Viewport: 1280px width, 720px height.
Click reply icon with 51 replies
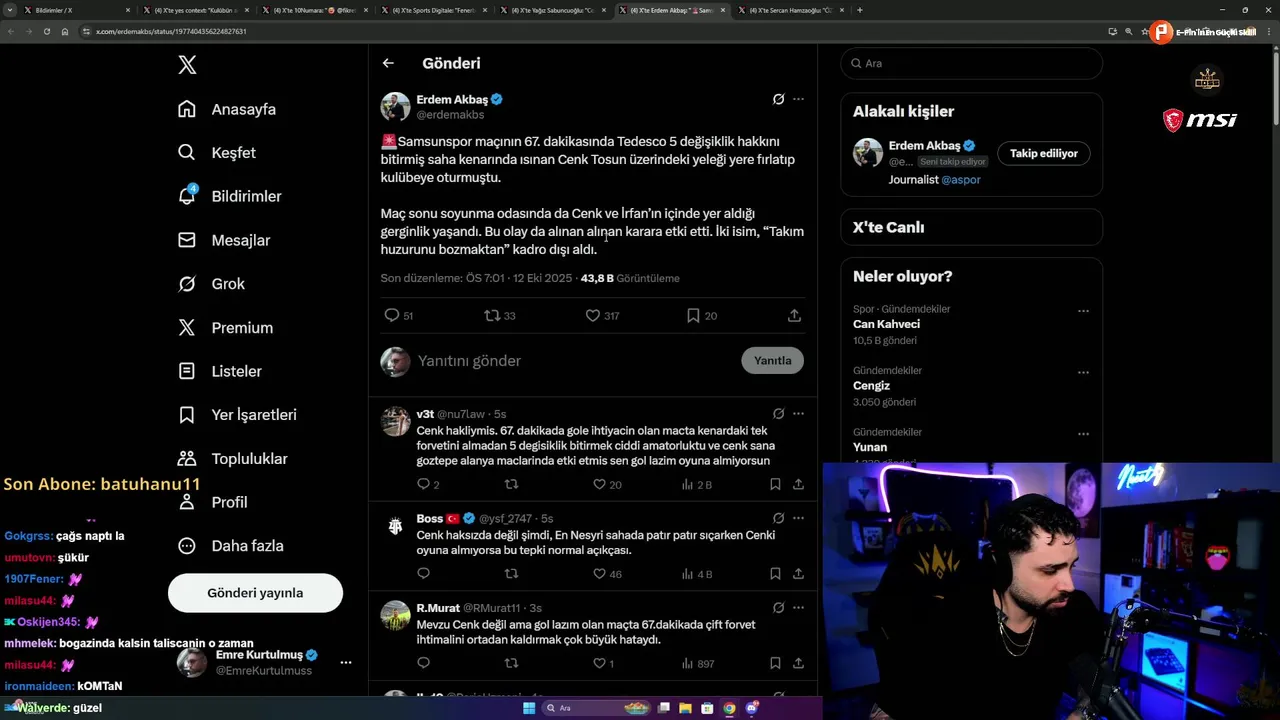tap(392, 315)
